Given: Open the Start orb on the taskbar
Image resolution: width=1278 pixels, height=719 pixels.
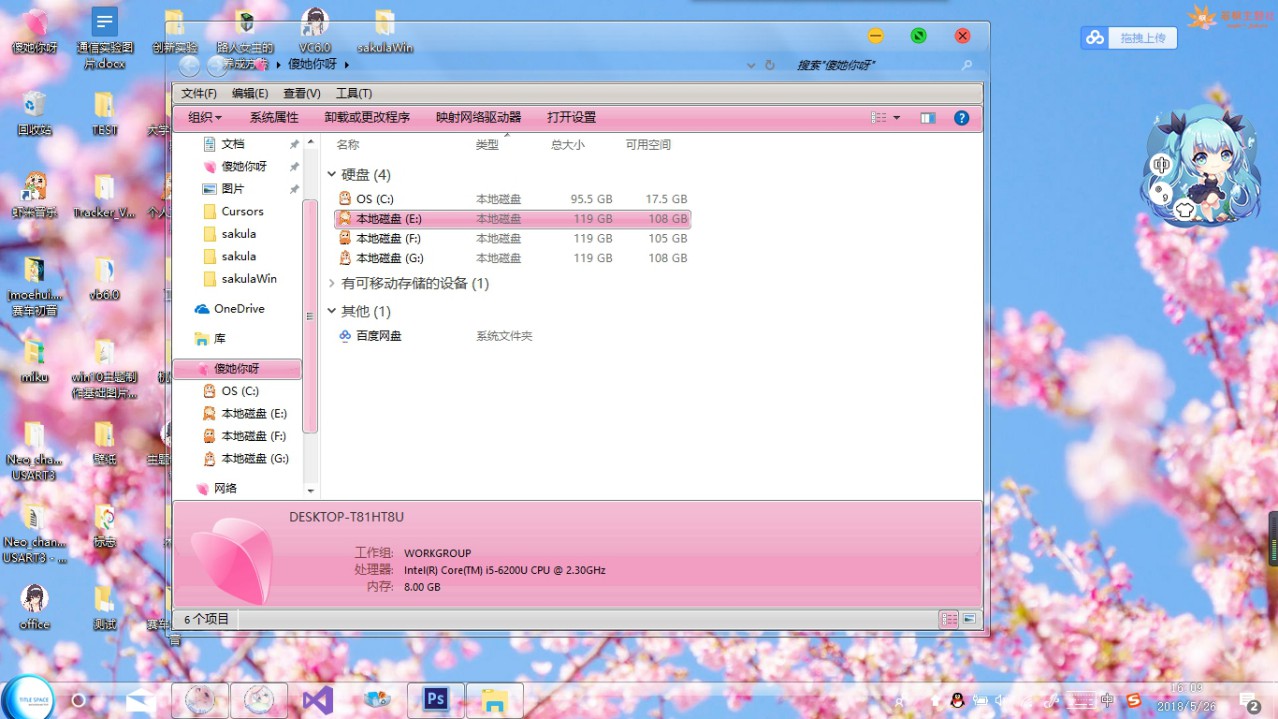Looking at the screenshot, I should coord(27,699).
